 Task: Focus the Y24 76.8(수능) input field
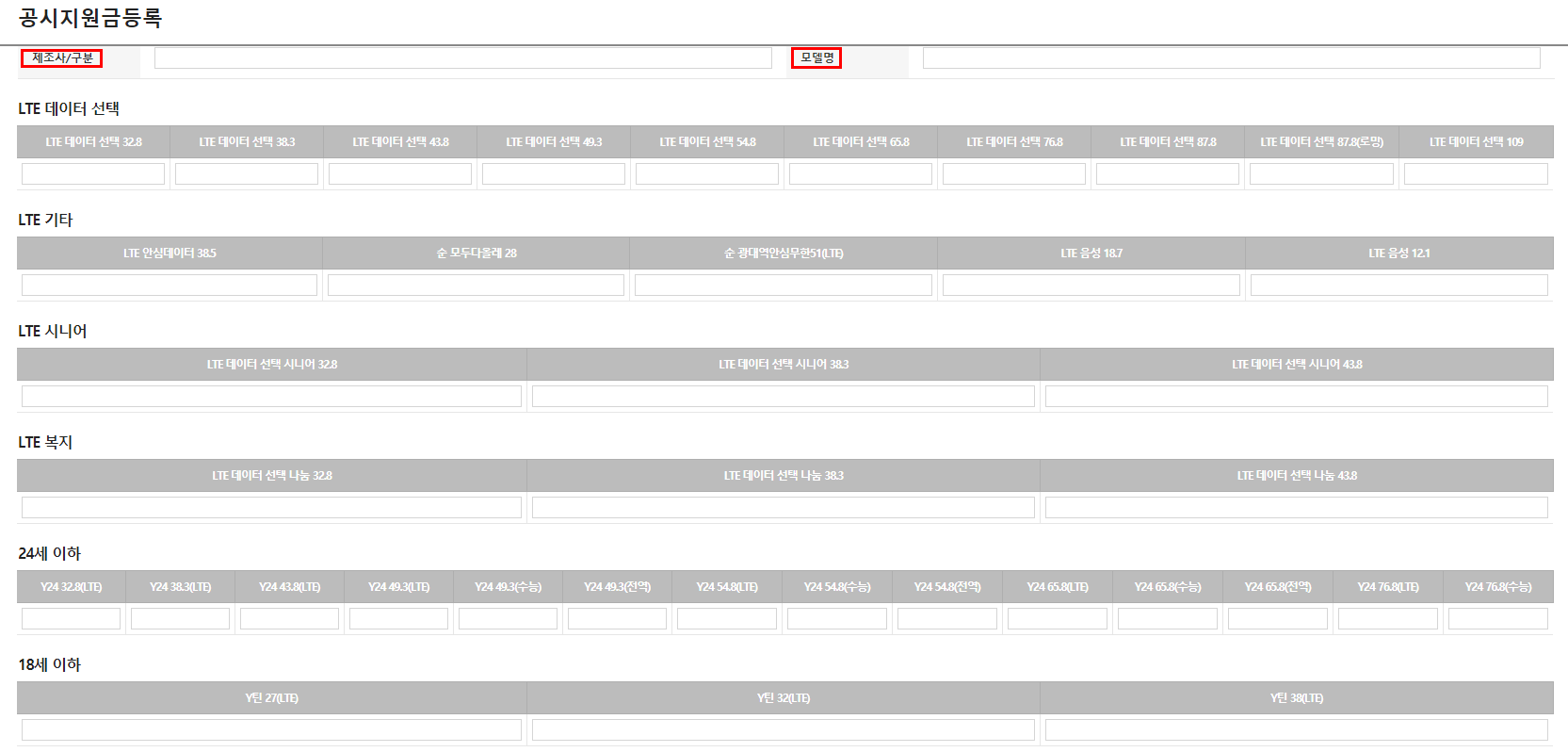point(1497,619)
